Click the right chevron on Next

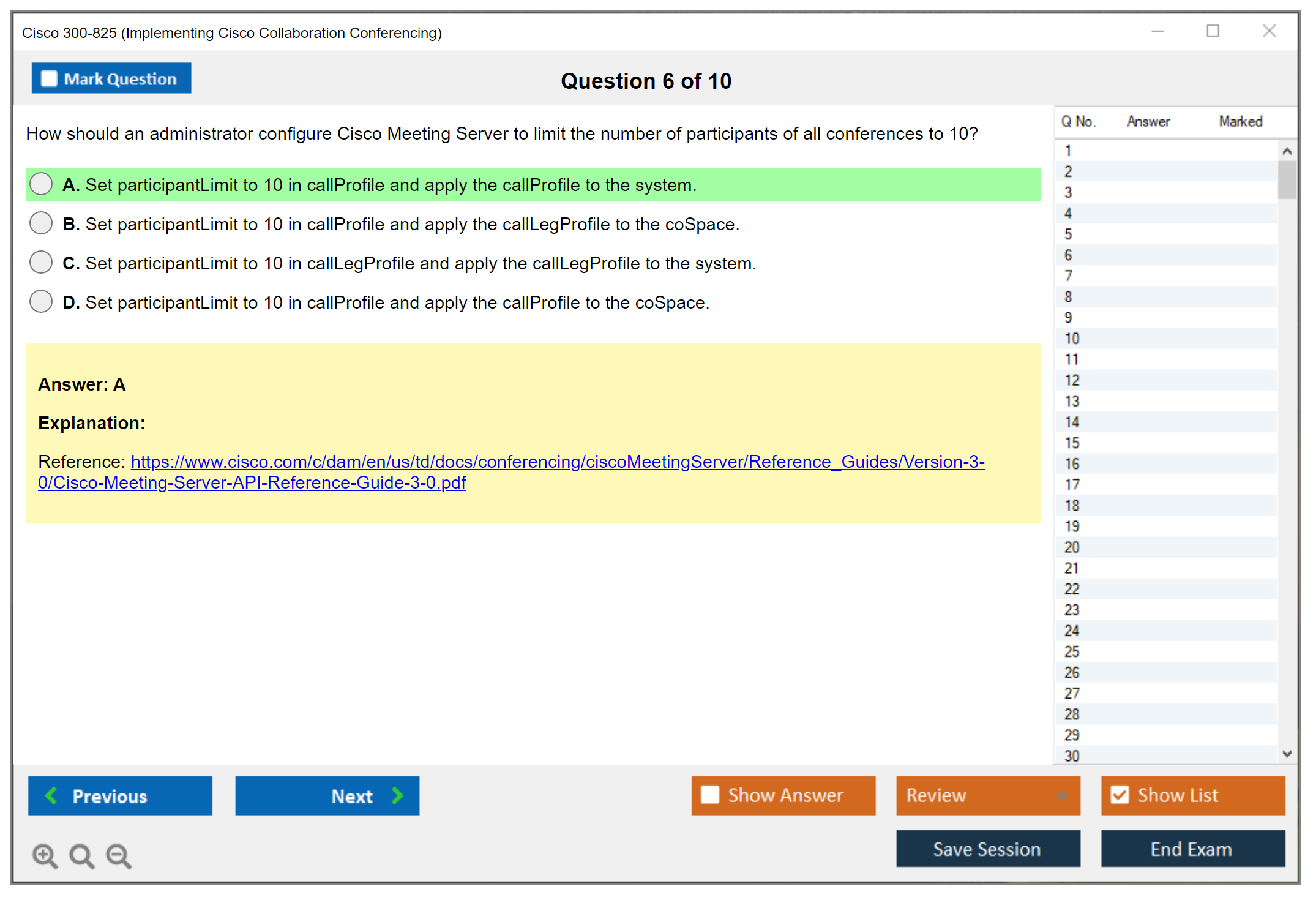(x=398, y=795)
